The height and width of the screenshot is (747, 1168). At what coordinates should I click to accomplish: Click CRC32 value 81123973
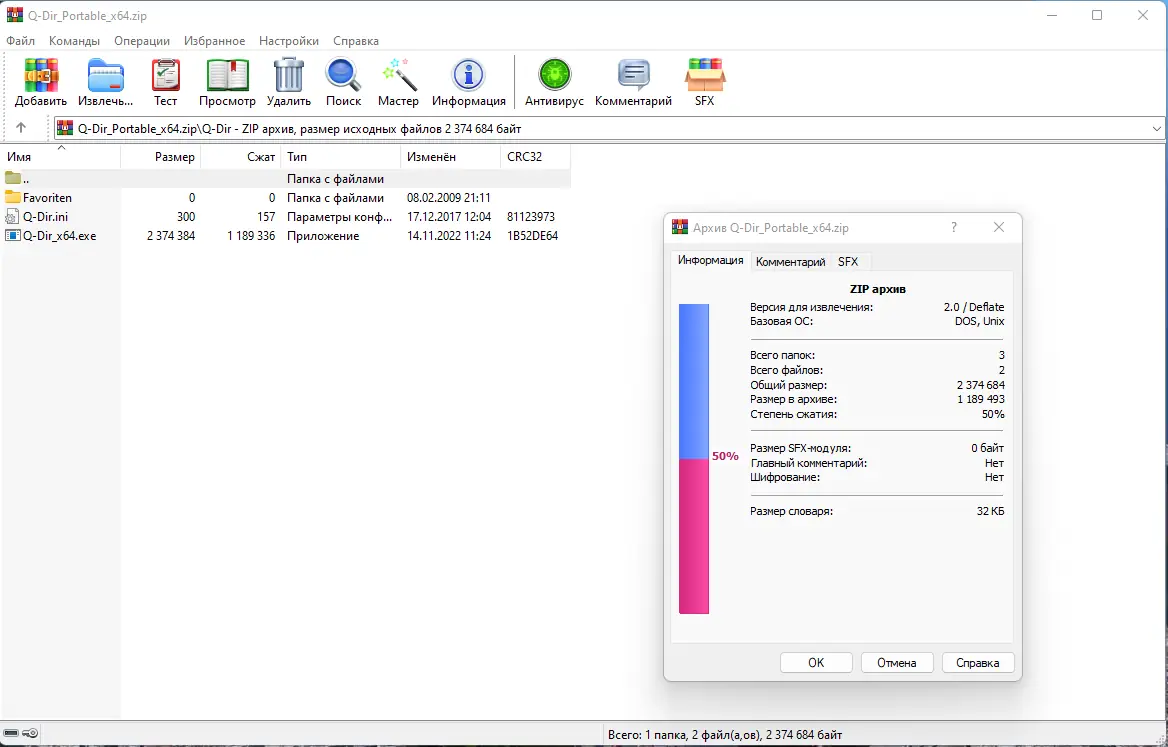tap(530, 217)
